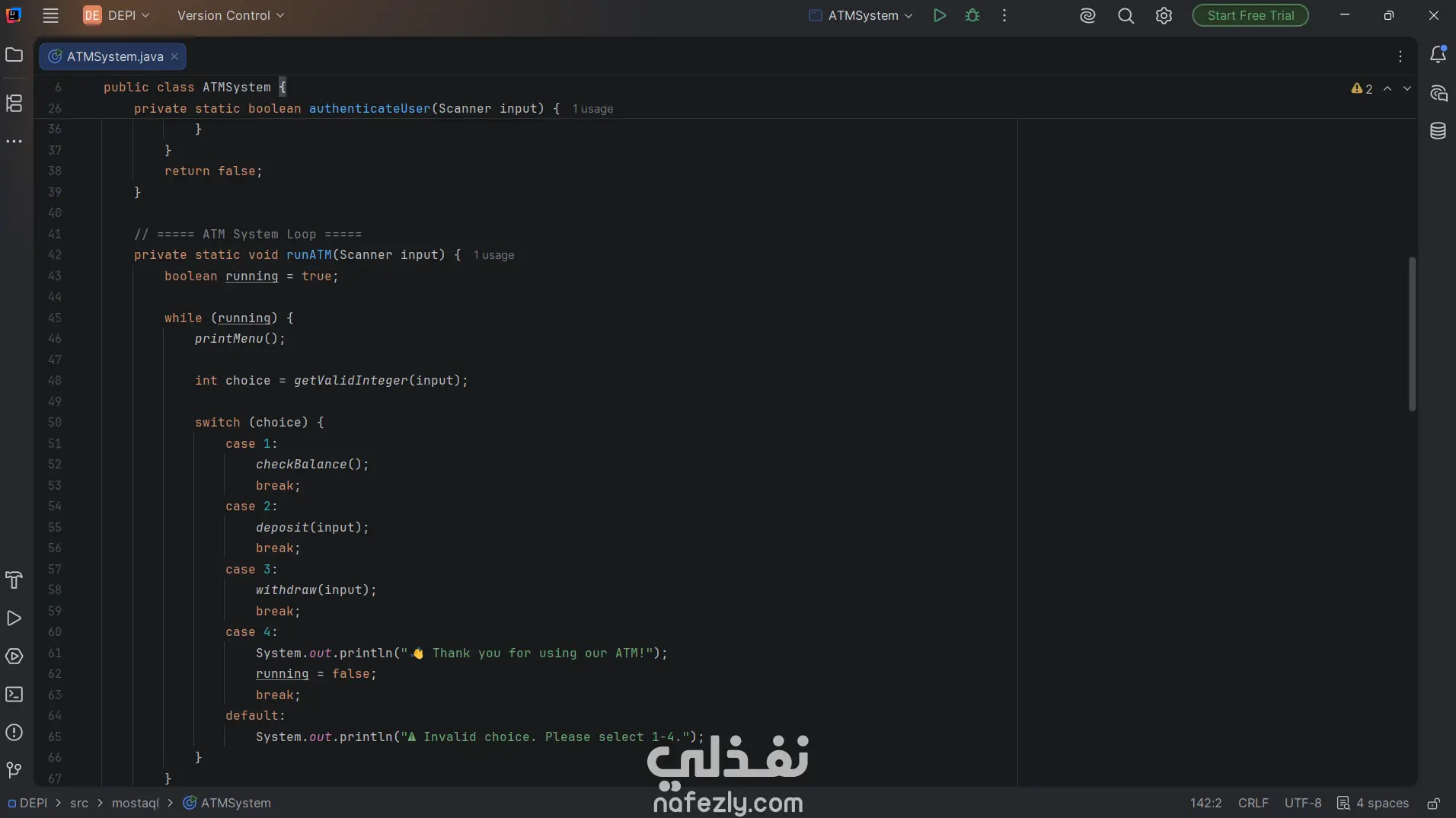Click the 'return false;' statement
This screenshot has height=818, width=1456.
(x=213, y=171)
